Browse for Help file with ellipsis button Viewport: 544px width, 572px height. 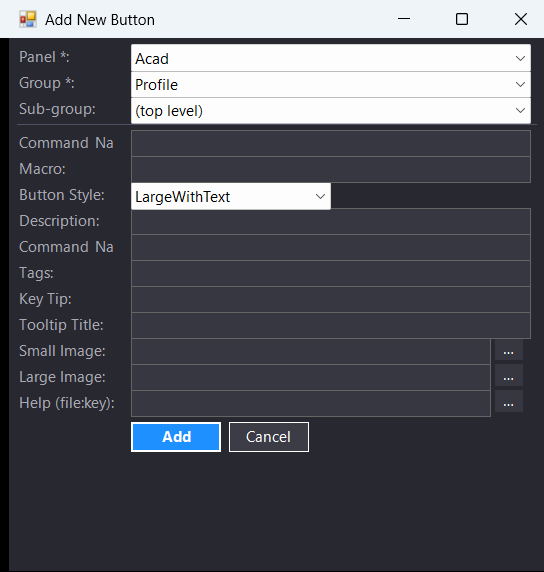[509, 402]
